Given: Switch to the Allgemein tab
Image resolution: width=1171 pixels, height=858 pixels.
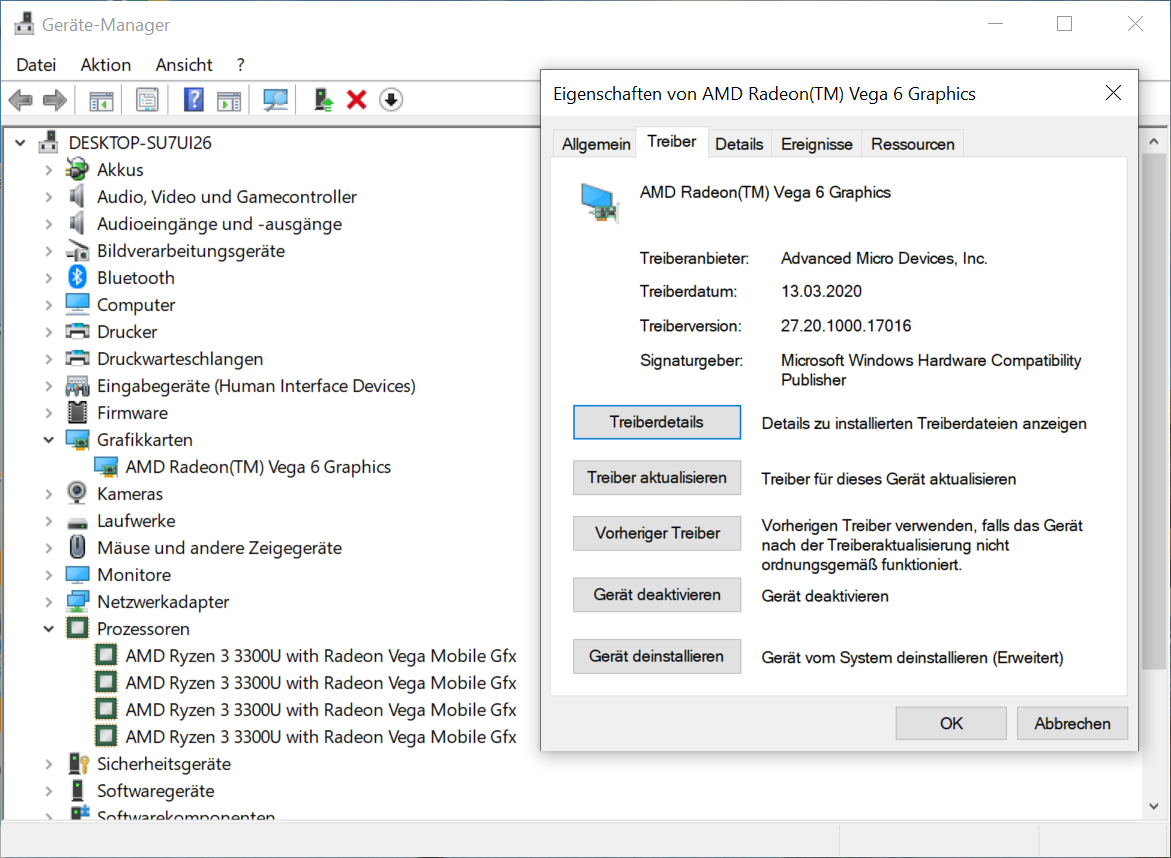Looking at the screenshot, I should coord(595,144).
